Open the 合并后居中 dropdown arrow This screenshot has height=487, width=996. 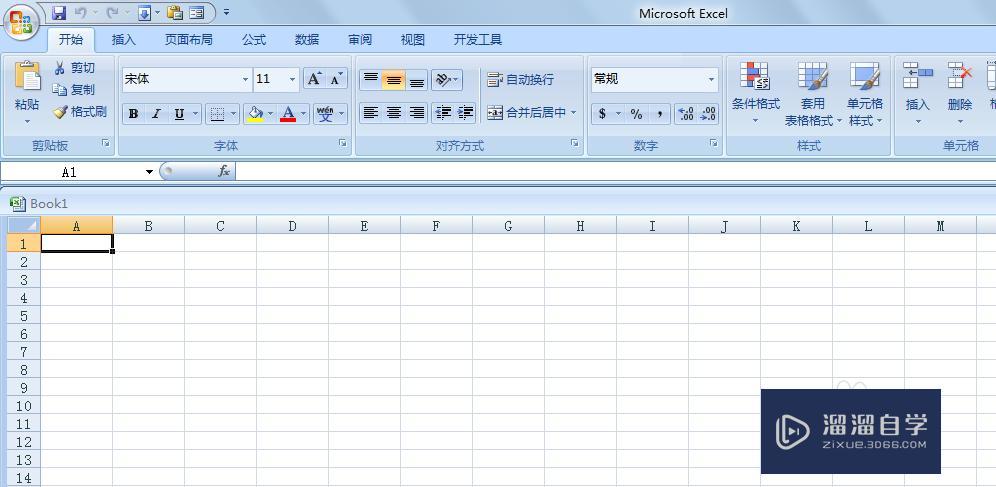(x=574, y=113)
